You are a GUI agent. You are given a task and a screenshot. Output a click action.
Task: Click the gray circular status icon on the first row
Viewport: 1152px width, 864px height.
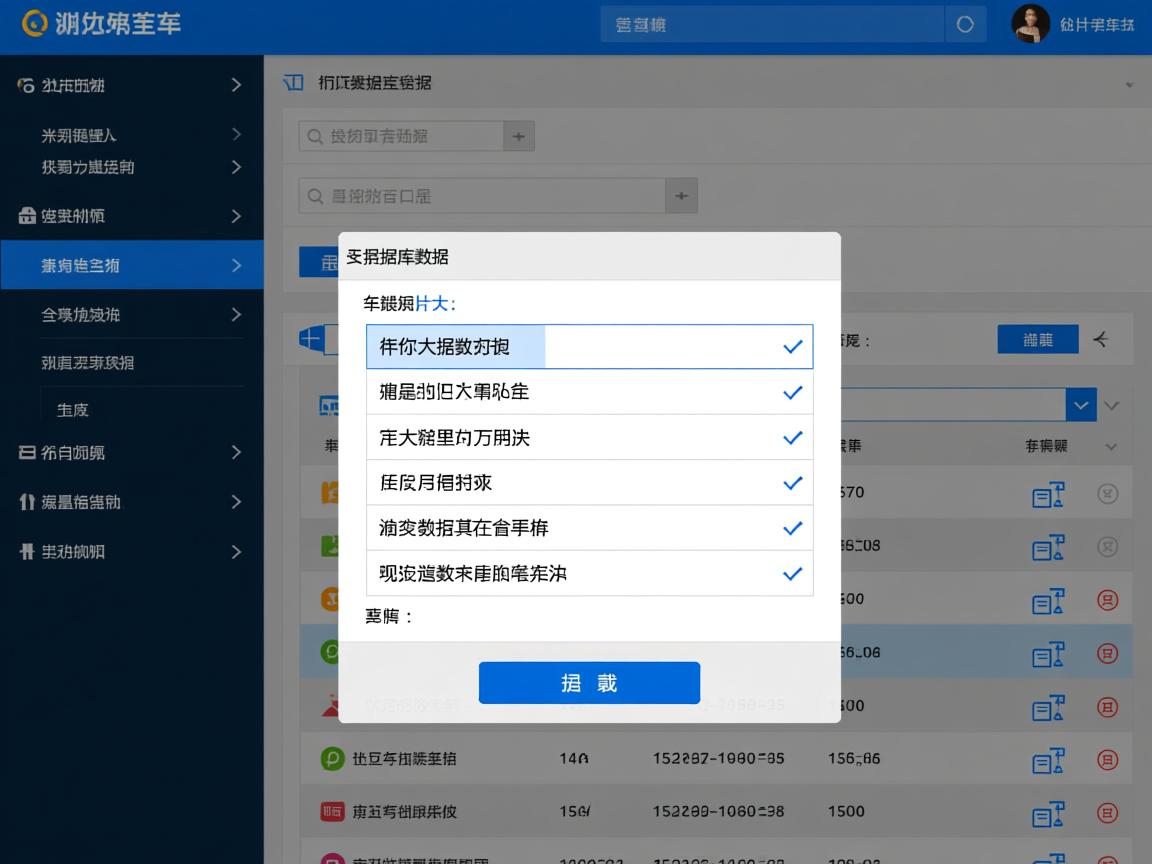pos(1107,495)
